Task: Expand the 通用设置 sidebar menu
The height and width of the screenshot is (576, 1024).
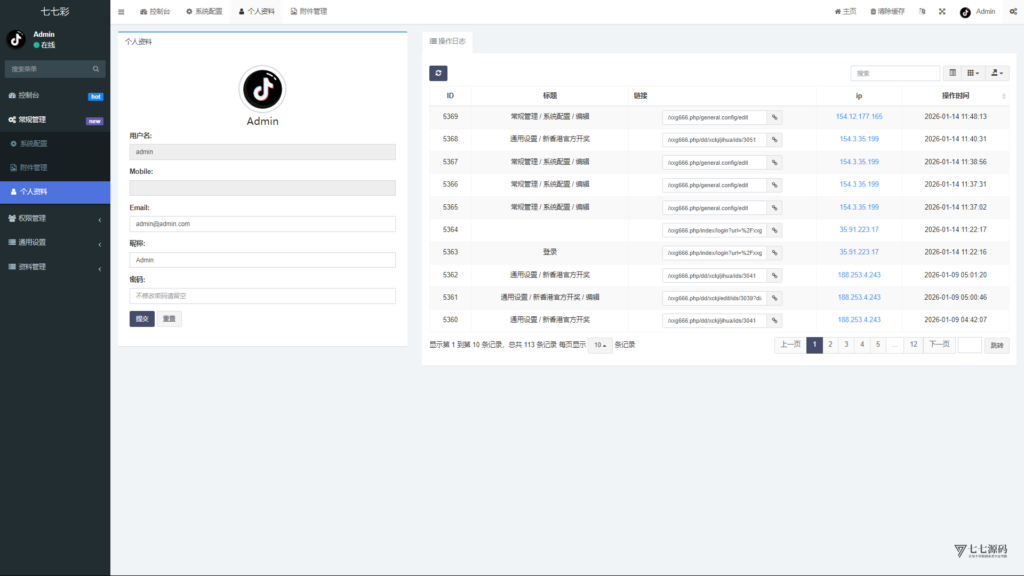Action: pos(55,242)
